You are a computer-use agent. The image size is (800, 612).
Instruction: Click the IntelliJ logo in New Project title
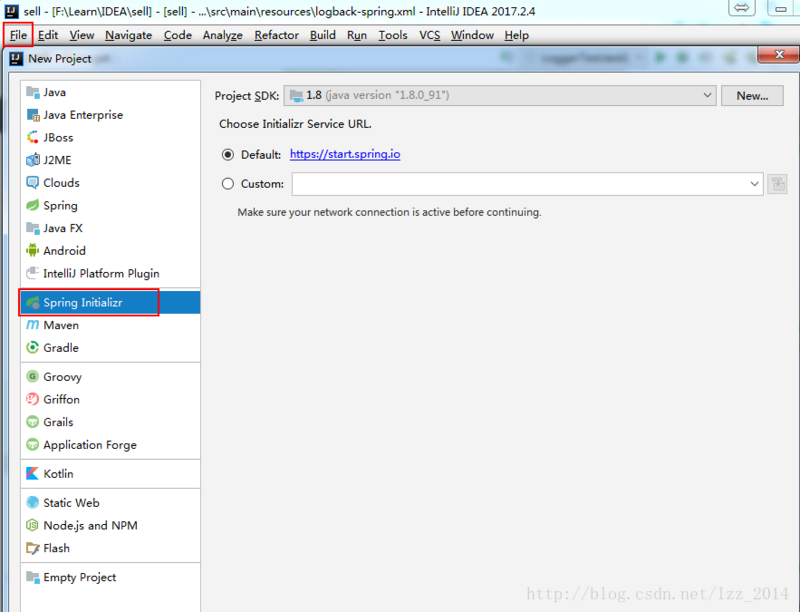[16, 59]
